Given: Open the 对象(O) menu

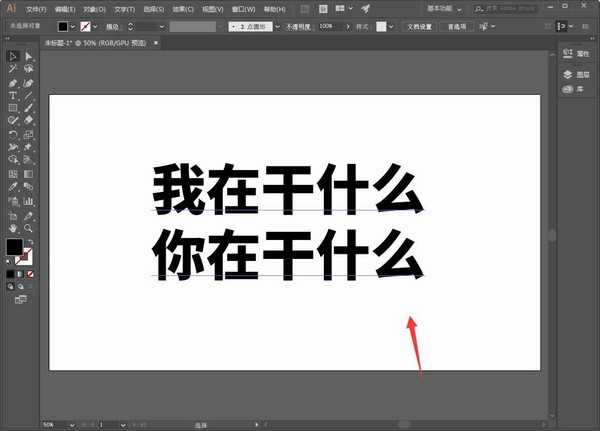Looking at the screenshot, I should [x=95, y=9].
